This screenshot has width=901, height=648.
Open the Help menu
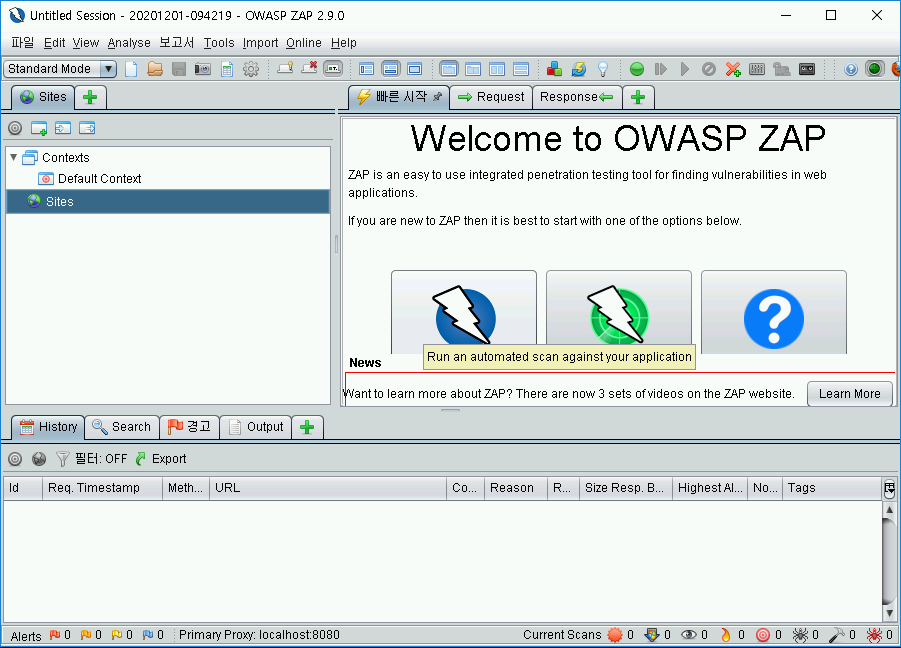(x=343, y=43)
